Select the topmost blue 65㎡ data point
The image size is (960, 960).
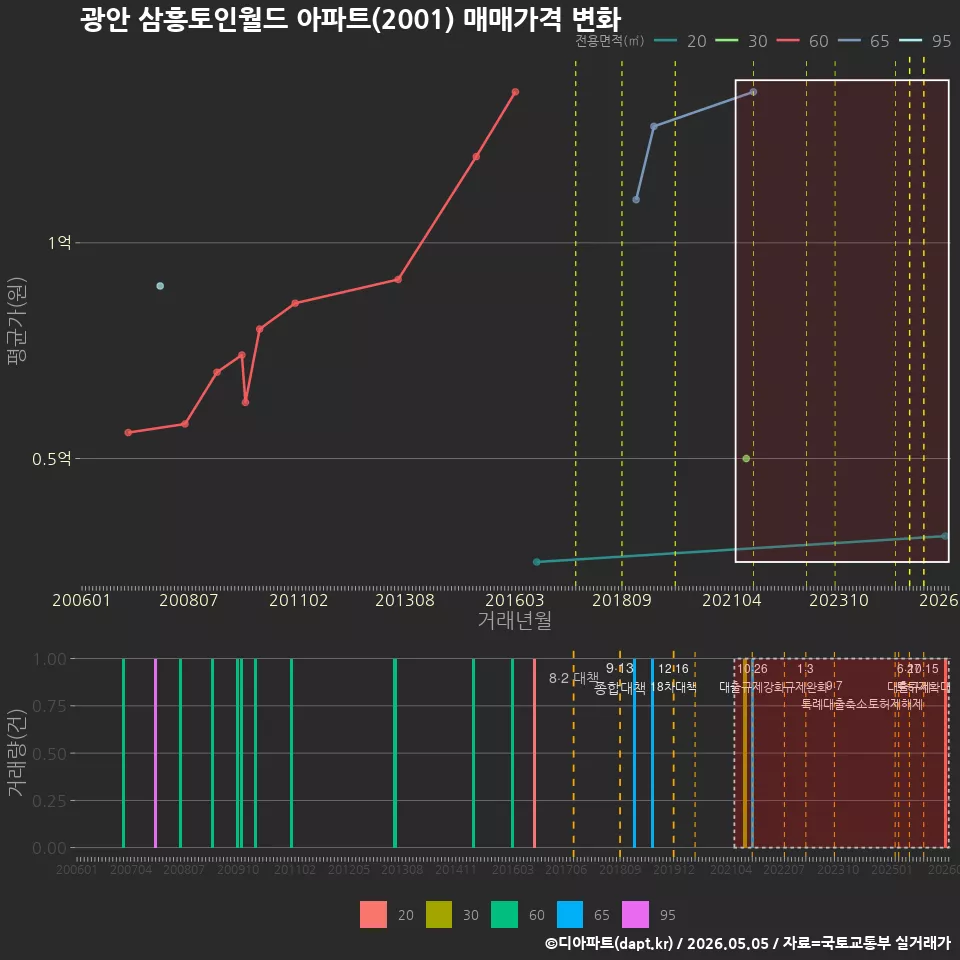(x=754, y=92)
